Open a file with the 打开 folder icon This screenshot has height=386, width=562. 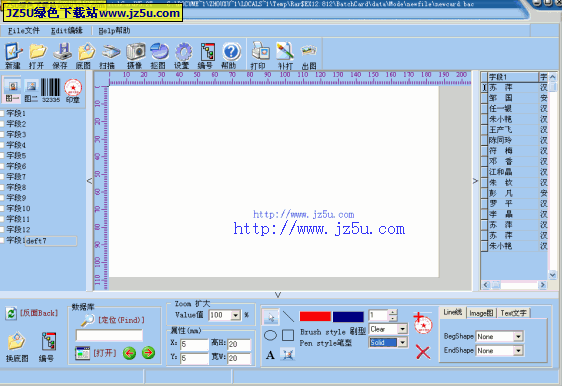tap(37, 55)
